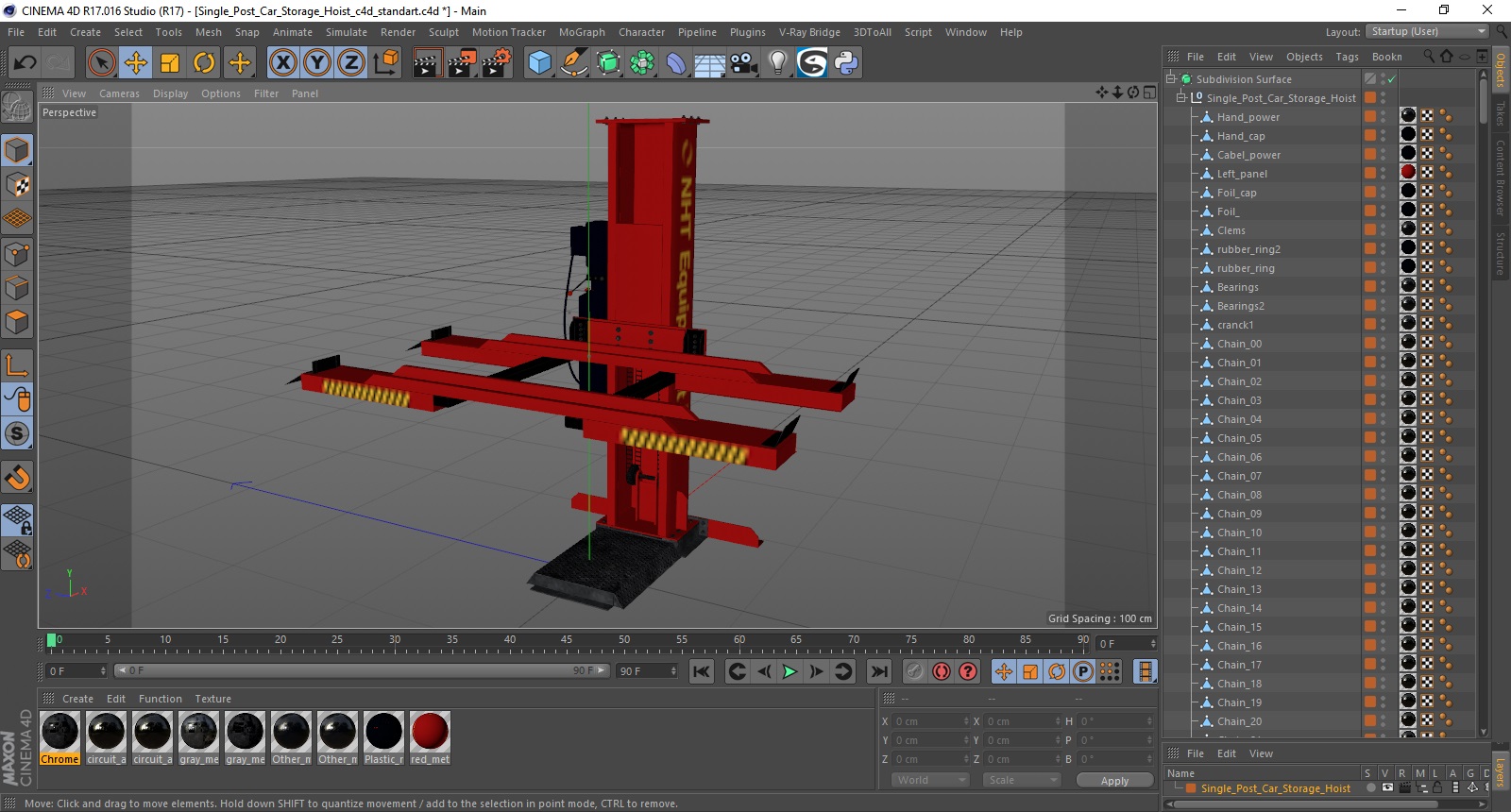Add a Cube primitive object

539,63
